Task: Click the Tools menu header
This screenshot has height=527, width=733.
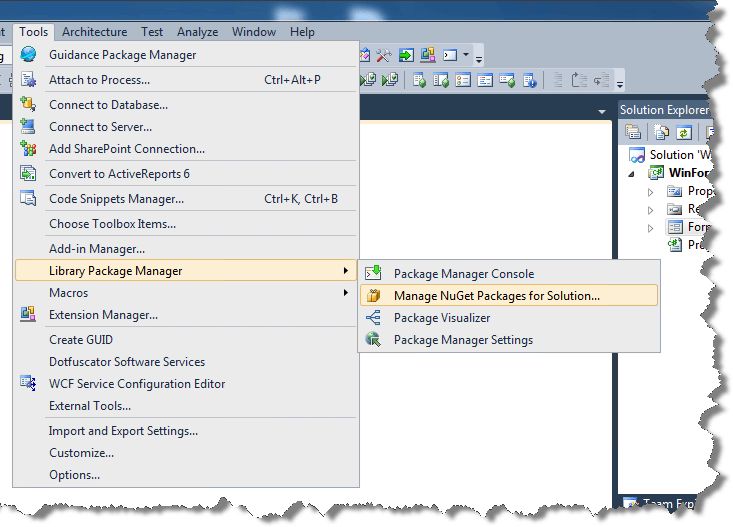Action: (33, 32)
